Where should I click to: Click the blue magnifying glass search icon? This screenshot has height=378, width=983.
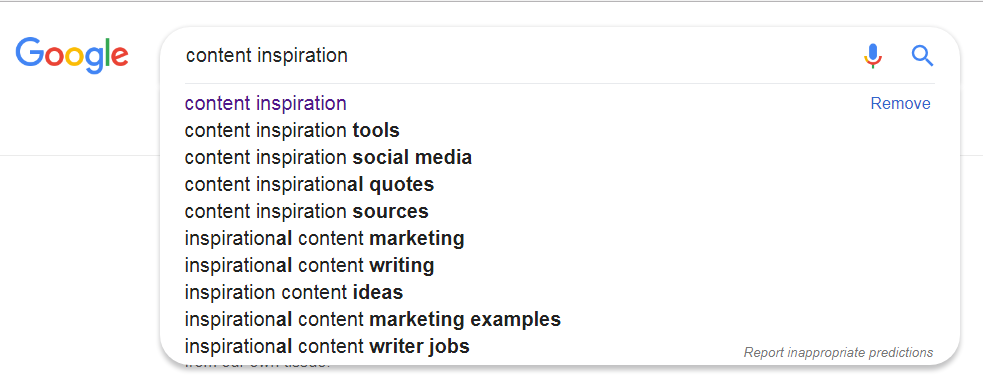click(x=922, y=56)
